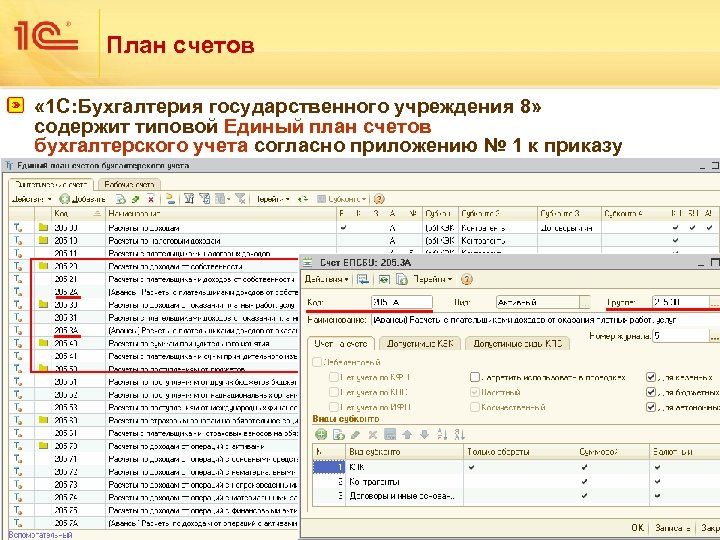
Task: Toggle the 'Для казенных' checkbox
Action: point(651,377)
